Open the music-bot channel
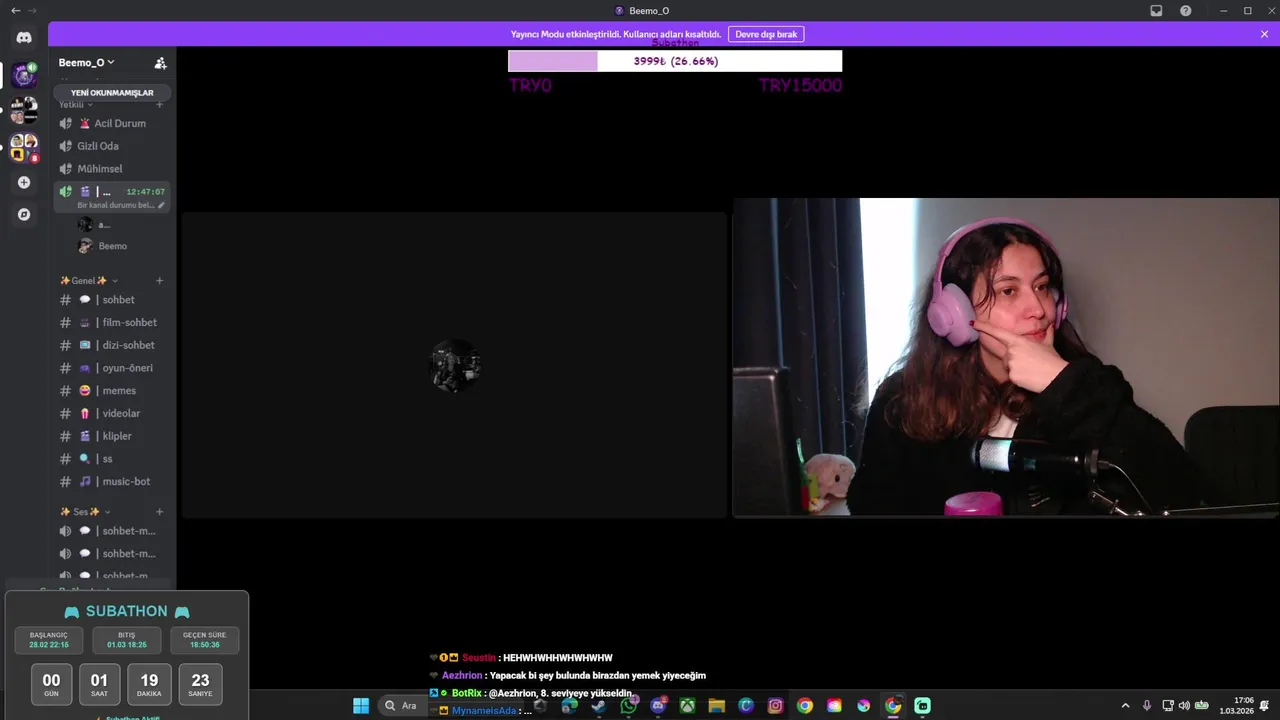The width and height of the screenshot is (1280, 720). pyautogui.click(x=111, y=481)
